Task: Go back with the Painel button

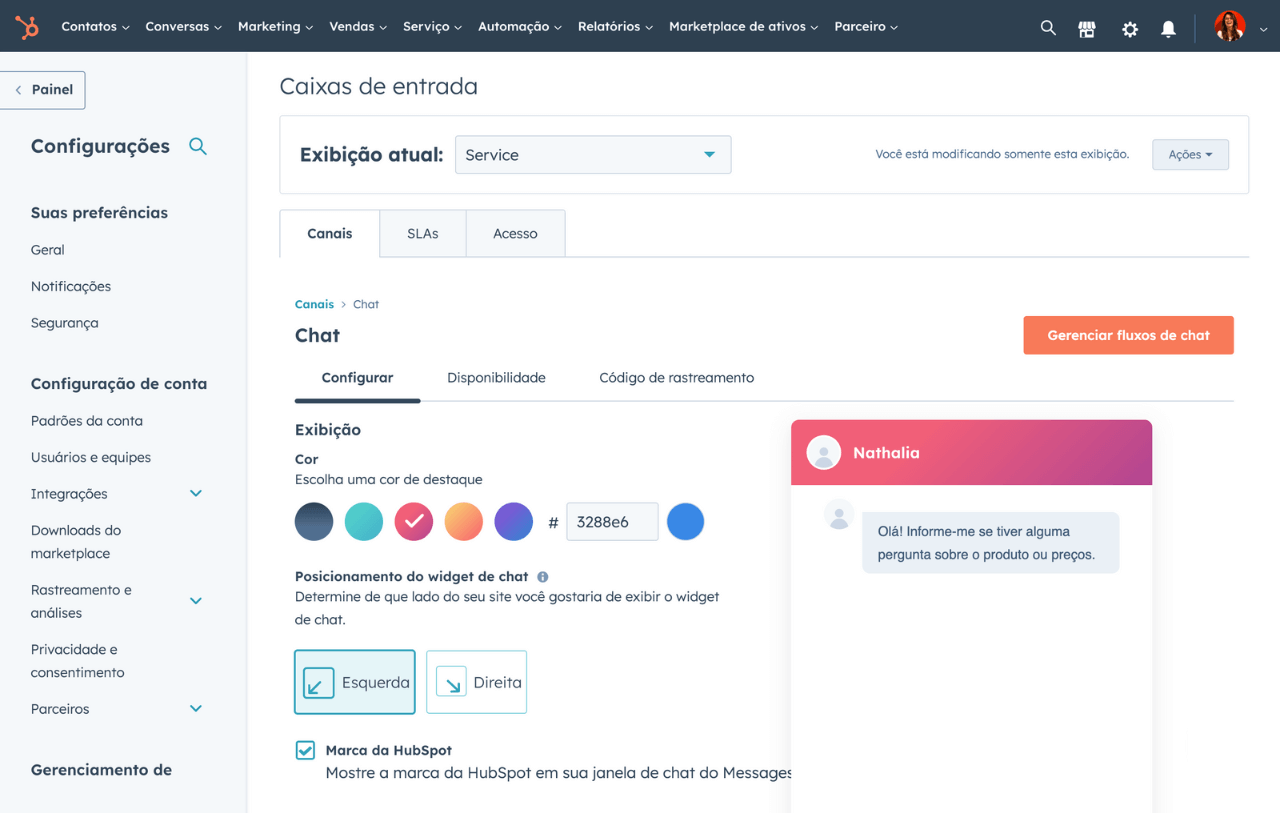Action: (x=43, y=90)
